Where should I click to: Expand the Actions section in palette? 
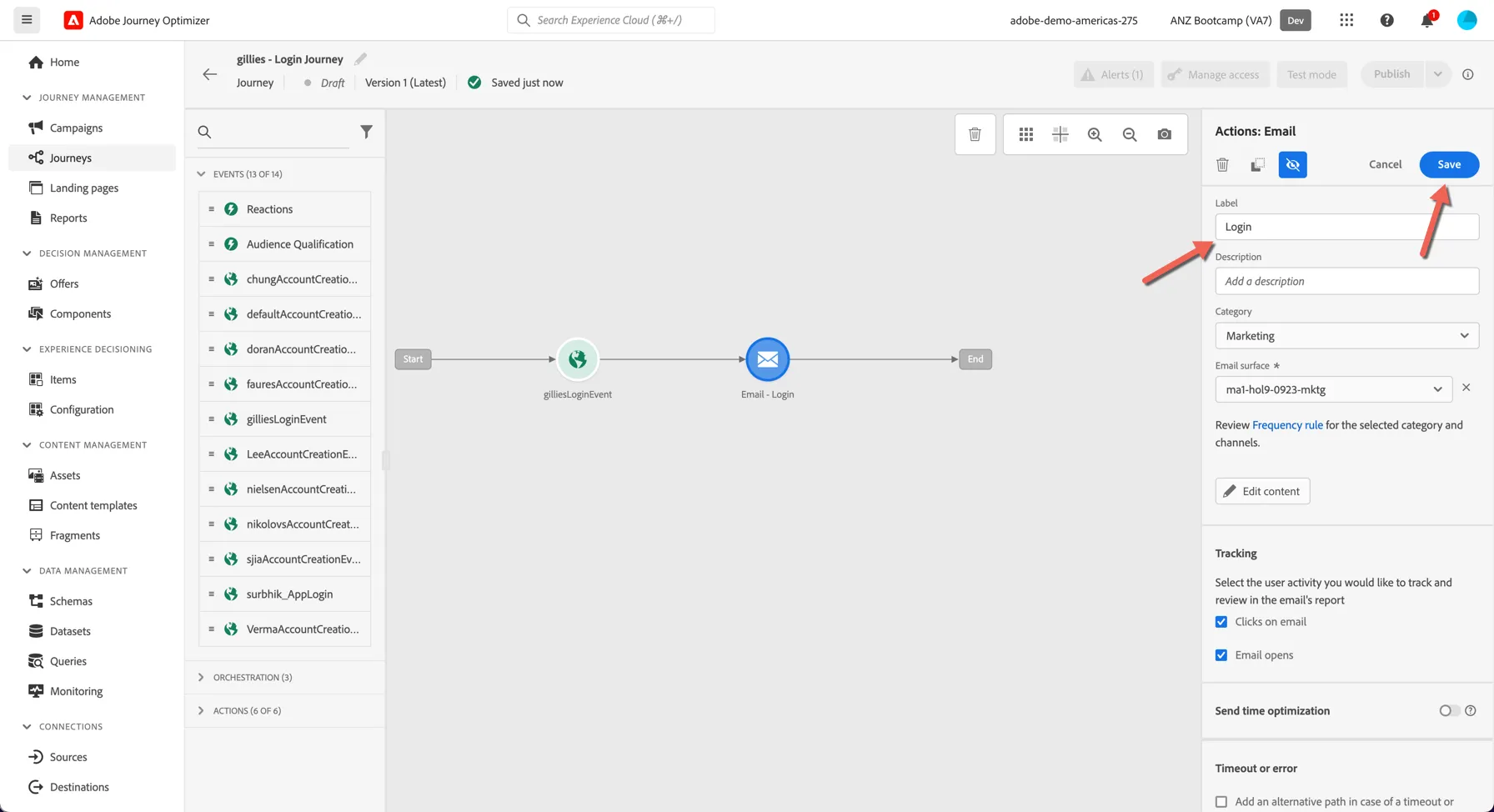201,711
